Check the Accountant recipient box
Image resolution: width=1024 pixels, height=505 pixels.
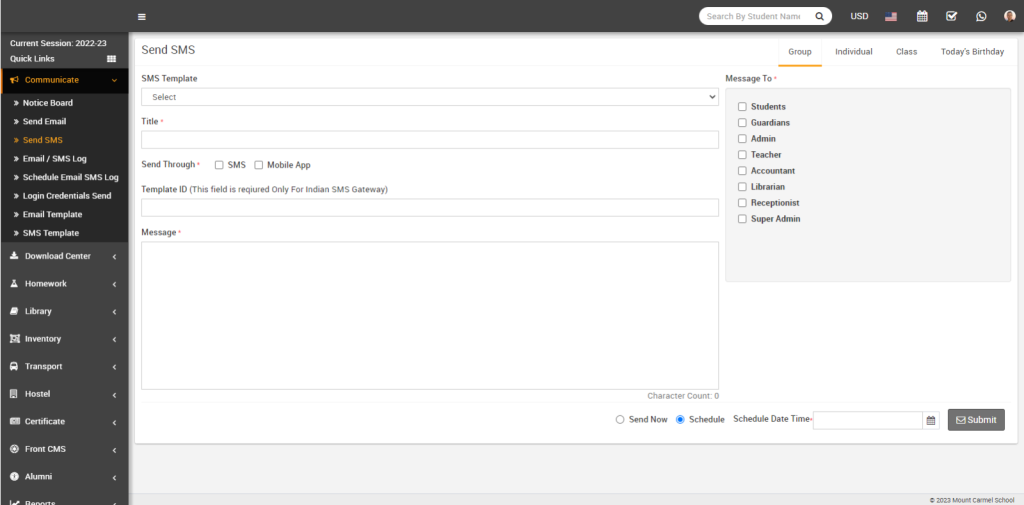pos(742,171)
